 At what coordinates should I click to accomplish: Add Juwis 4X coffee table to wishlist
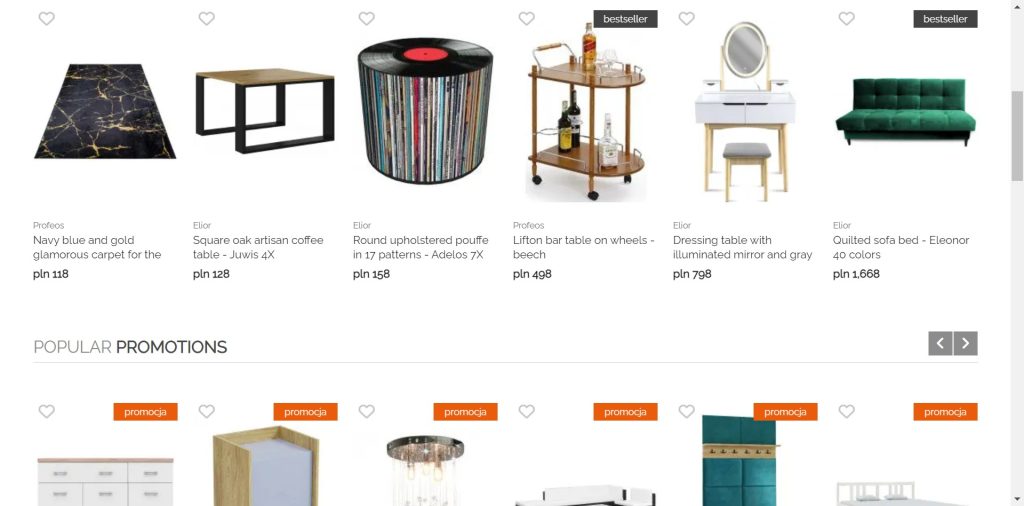[x=206, y=19]
